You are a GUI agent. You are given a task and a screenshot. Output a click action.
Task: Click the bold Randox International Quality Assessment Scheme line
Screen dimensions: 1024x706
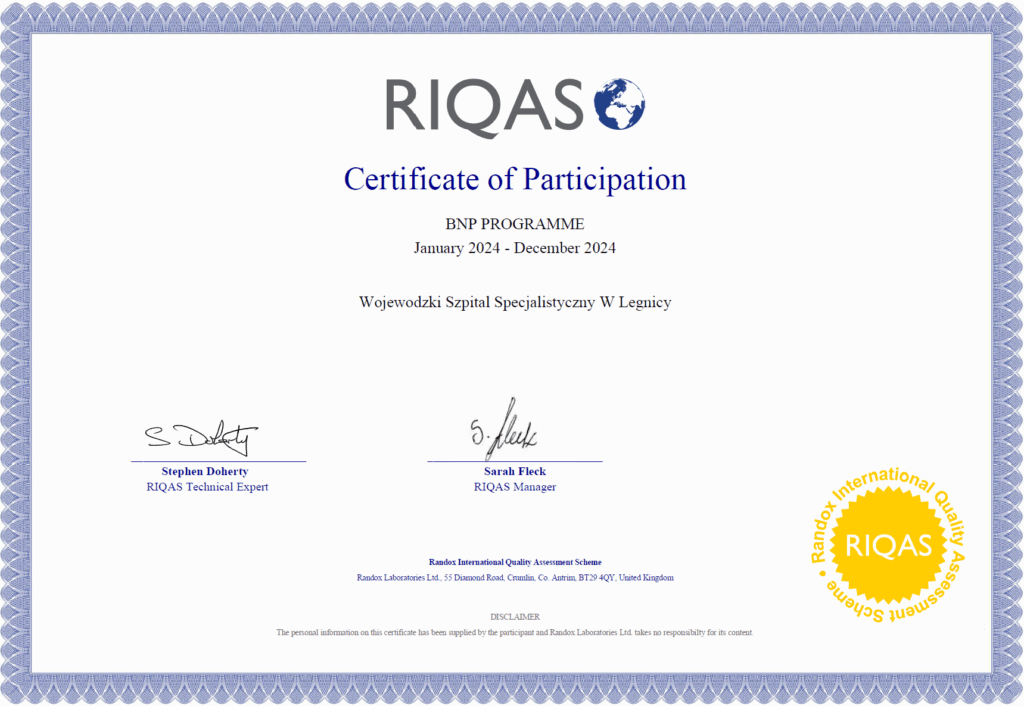pos(514,562)
